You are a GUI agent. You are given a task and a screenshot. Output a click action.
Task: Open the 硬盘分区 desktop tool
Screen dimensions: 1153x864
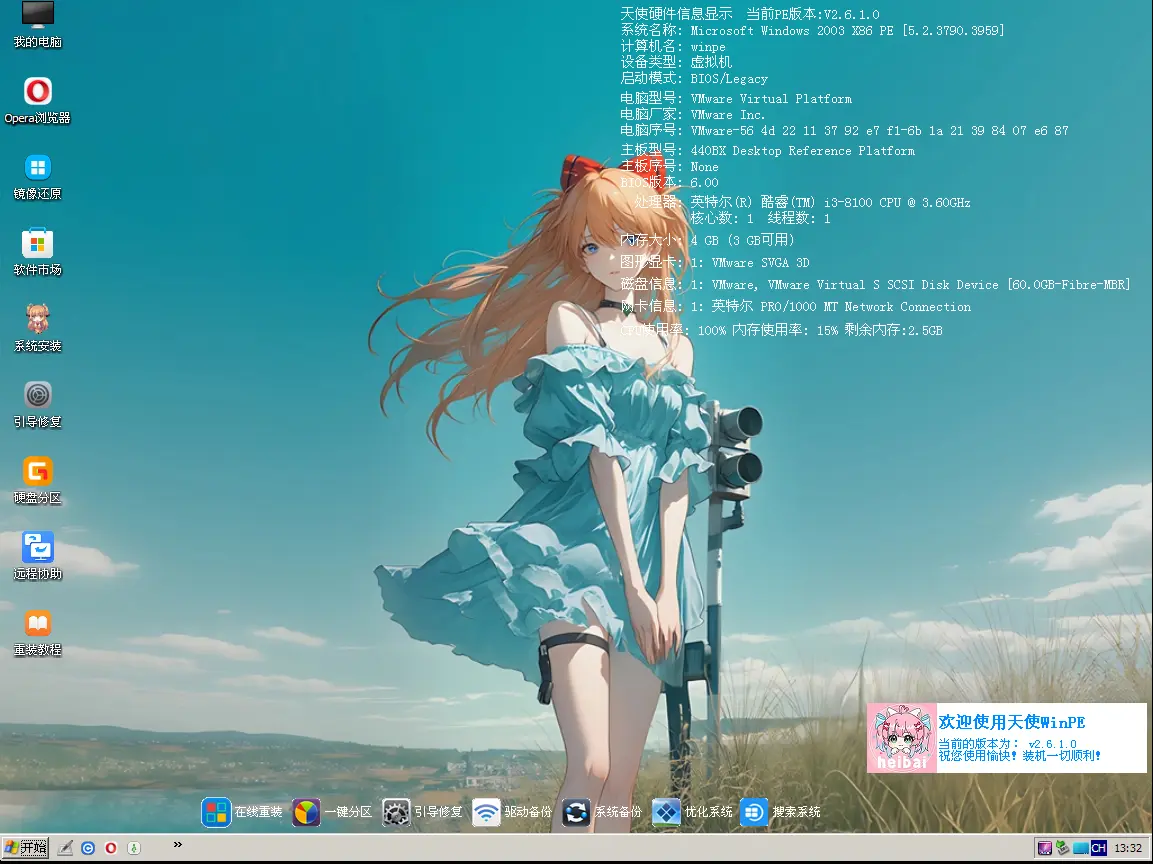point(38,472)
